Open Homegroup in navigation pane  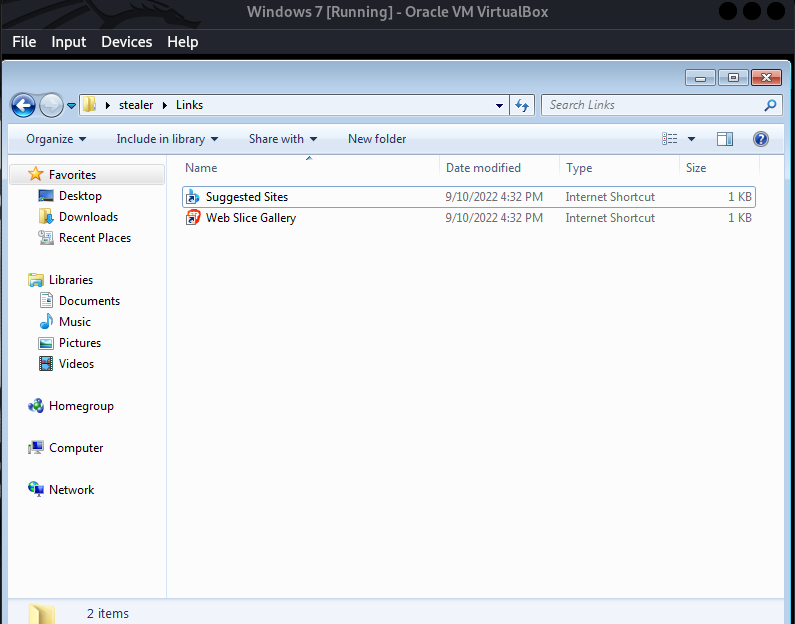(81, 406)
